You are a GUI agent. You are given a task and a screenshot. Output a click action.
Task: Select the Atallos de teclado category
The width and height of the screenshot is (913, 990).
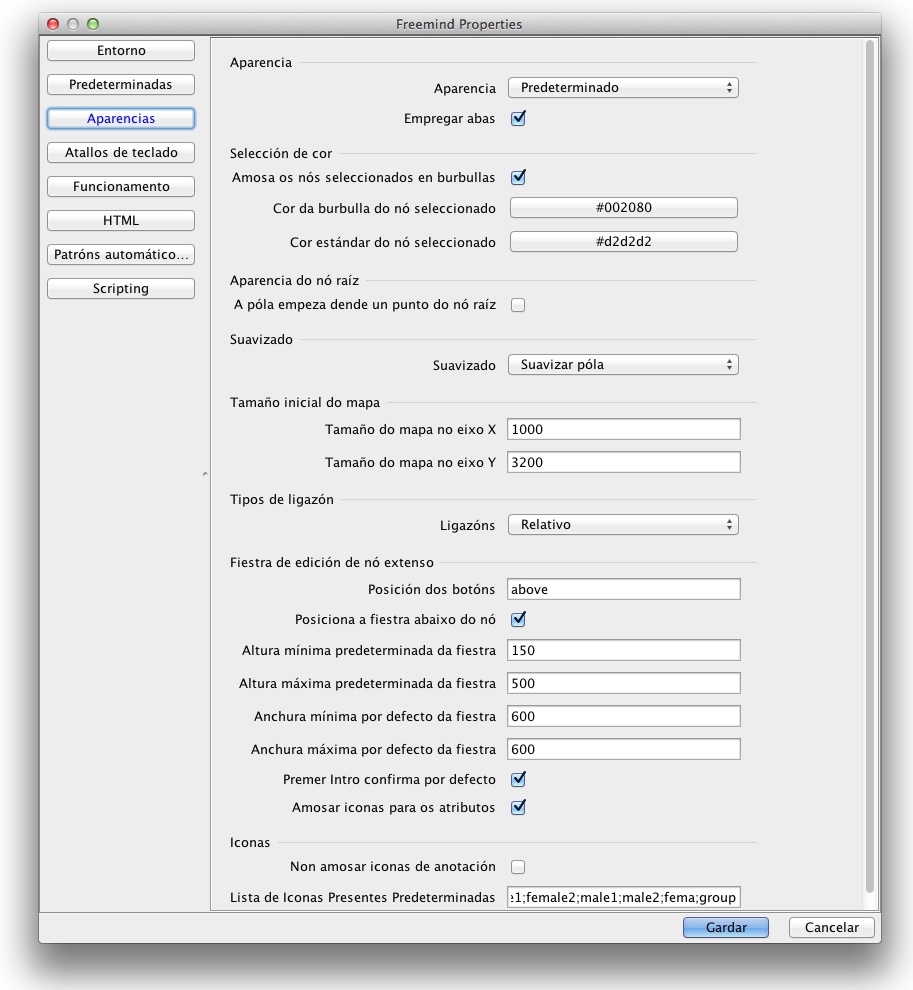[120, 152]
